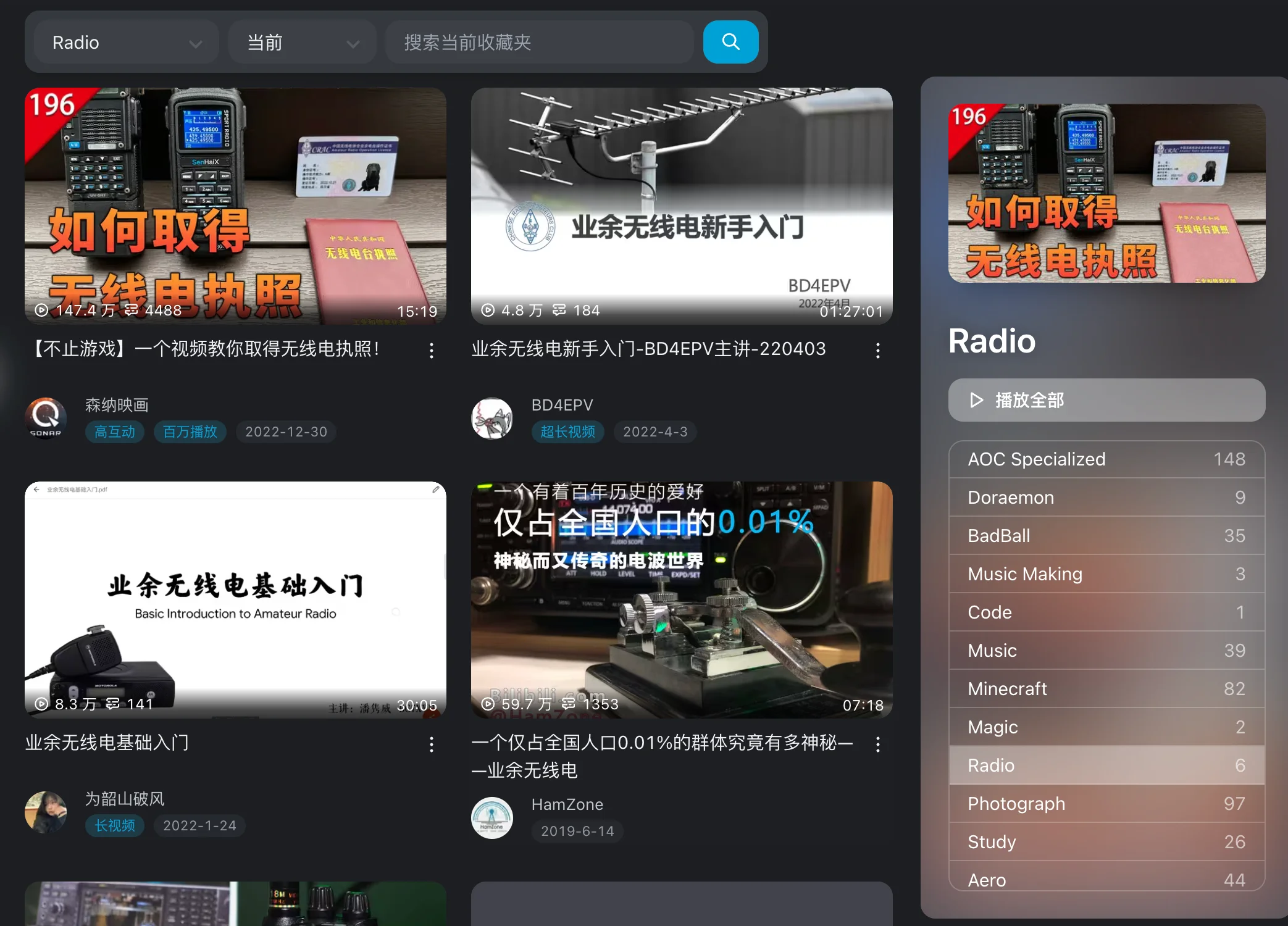Click play count 59.7 万 on HamZone video
The height and width of the screenshot is (926, 1288).
click(517, 704)
